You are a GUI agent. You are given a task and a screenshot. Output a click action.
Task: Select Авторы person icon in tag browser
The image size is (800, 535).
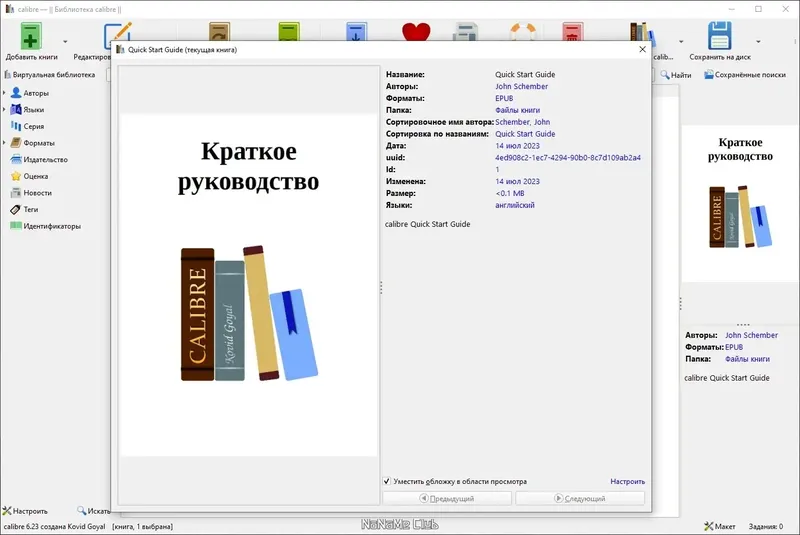pyautogui.click(x=16, y=93)
